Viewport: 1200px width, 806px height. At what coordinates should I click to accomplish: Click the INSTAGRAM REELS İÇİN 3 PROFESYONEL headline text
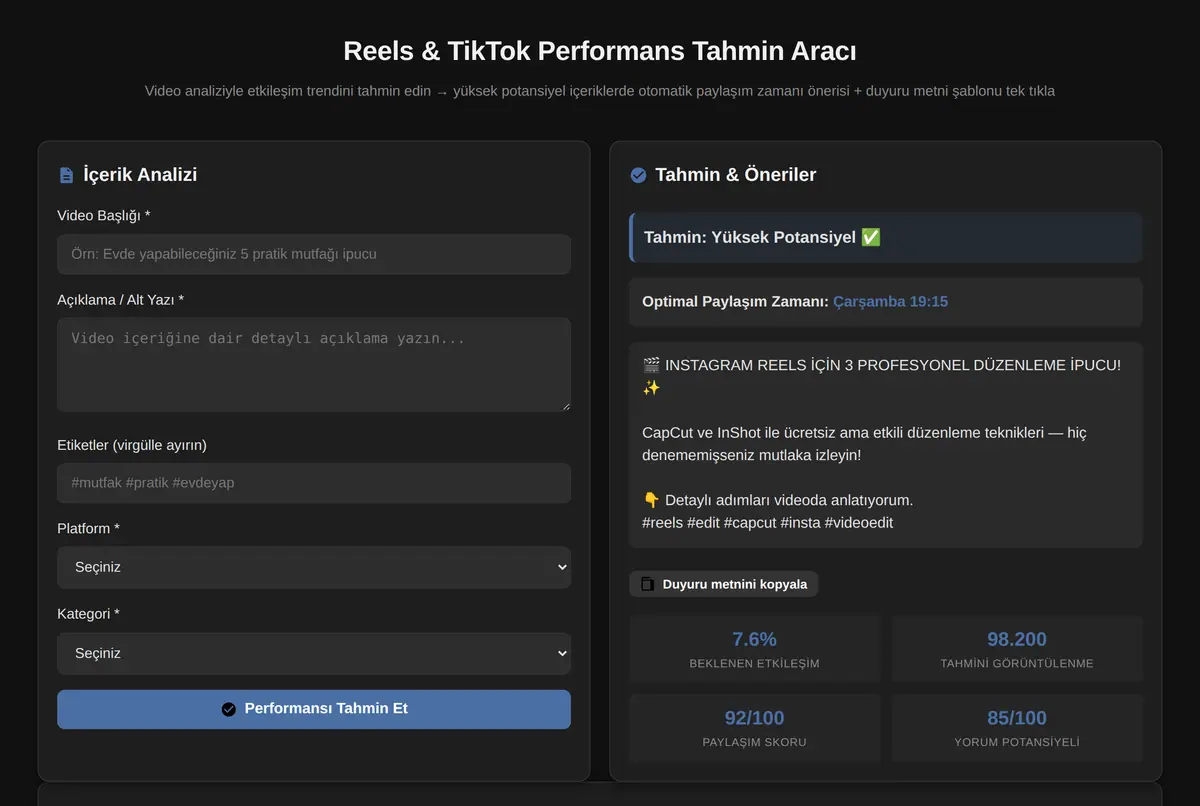[882, 376]
